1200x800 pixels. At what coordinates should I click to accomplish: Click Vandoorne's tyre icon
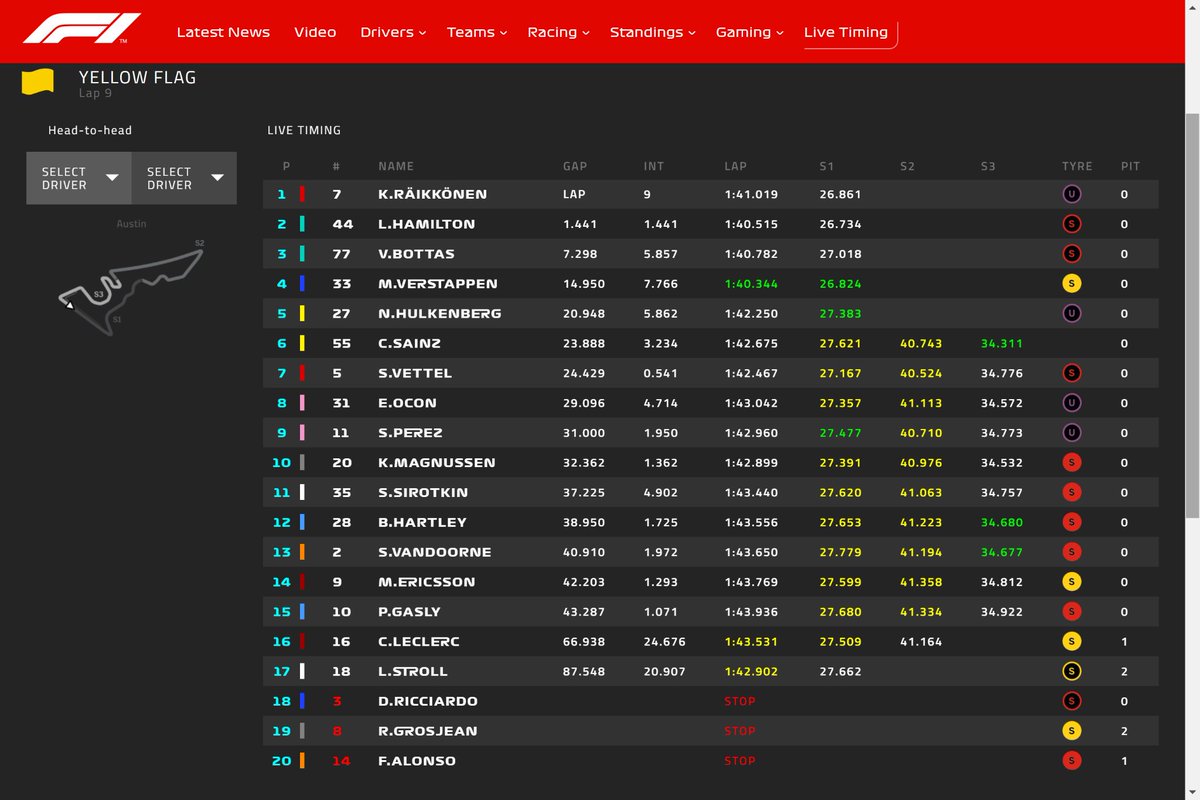coord(1071,552)
